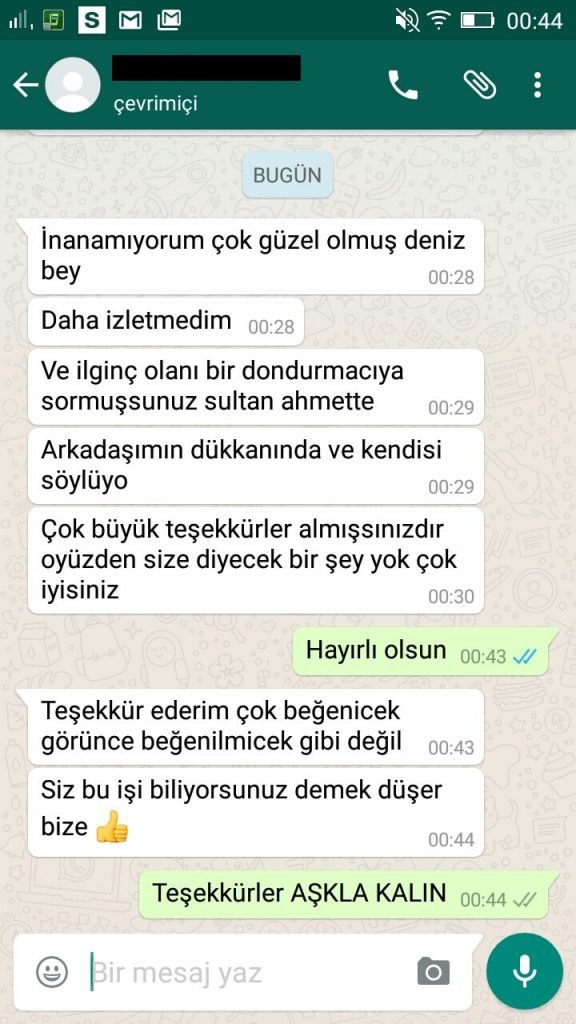Screen dimensions: 576x1024
Task: Tap the Gmail notification icon in status bar
Action: pyautogui.click(x=130, y=21)
